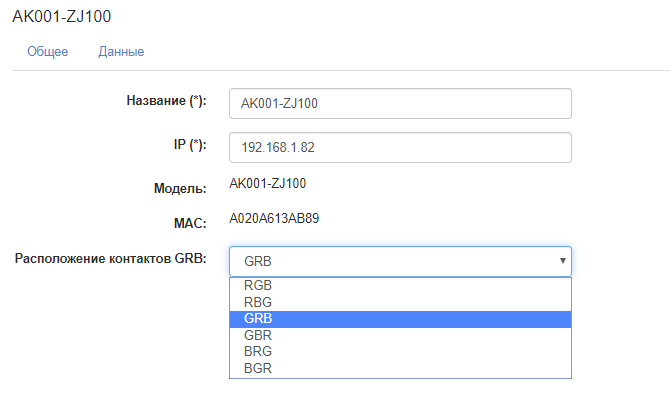Select BGR option in the list
Screen dimensions: 670x413
[258, 369]
